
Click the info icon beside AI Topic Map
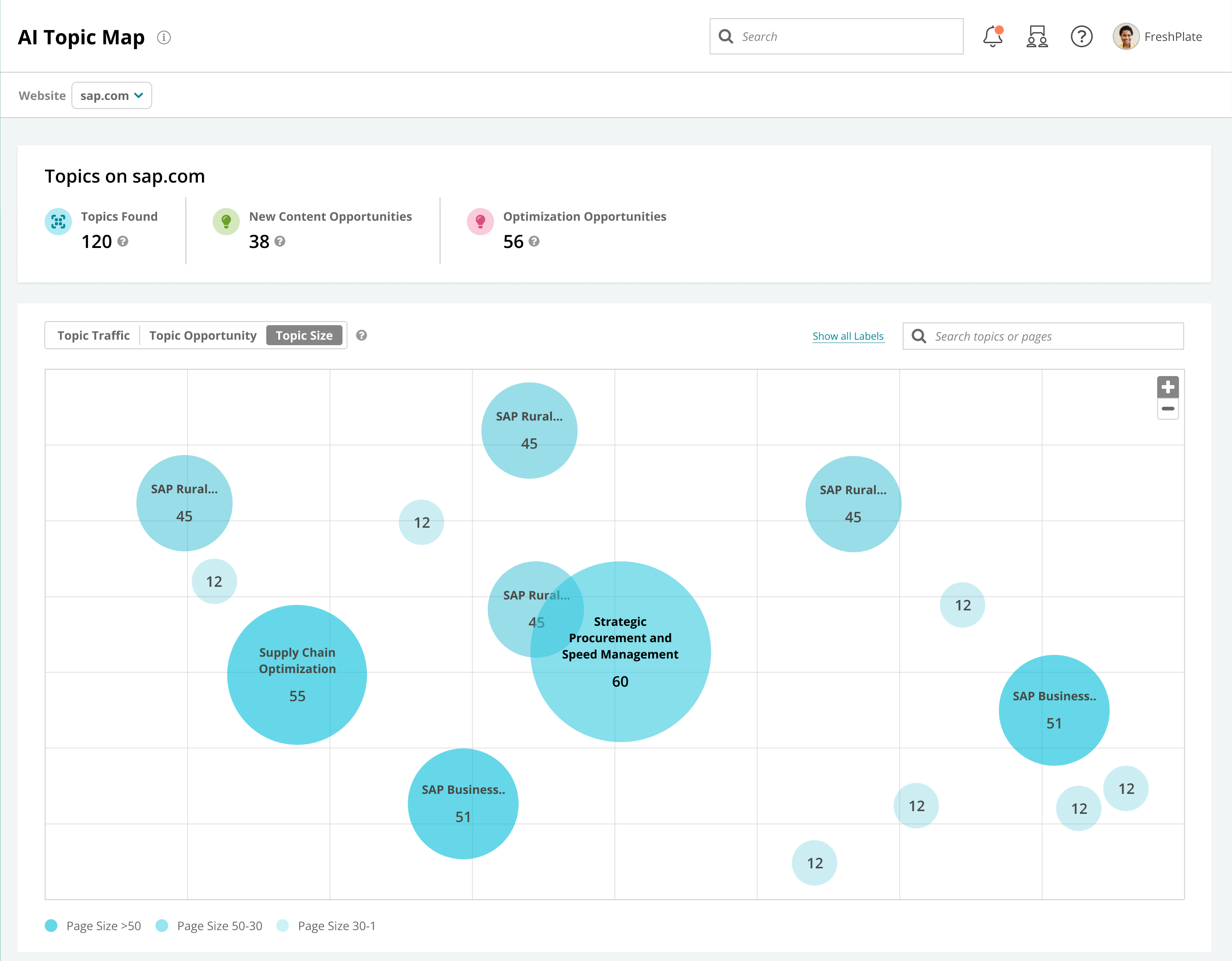click(163, 37)
